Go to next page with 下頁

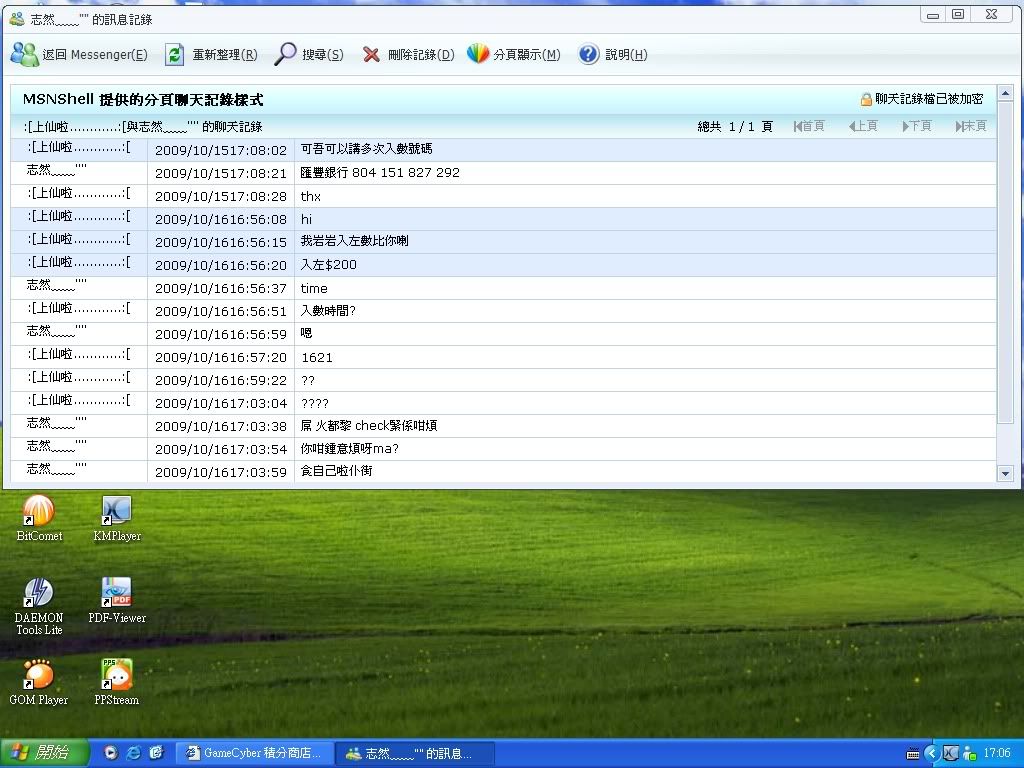(x=917, y=126)
